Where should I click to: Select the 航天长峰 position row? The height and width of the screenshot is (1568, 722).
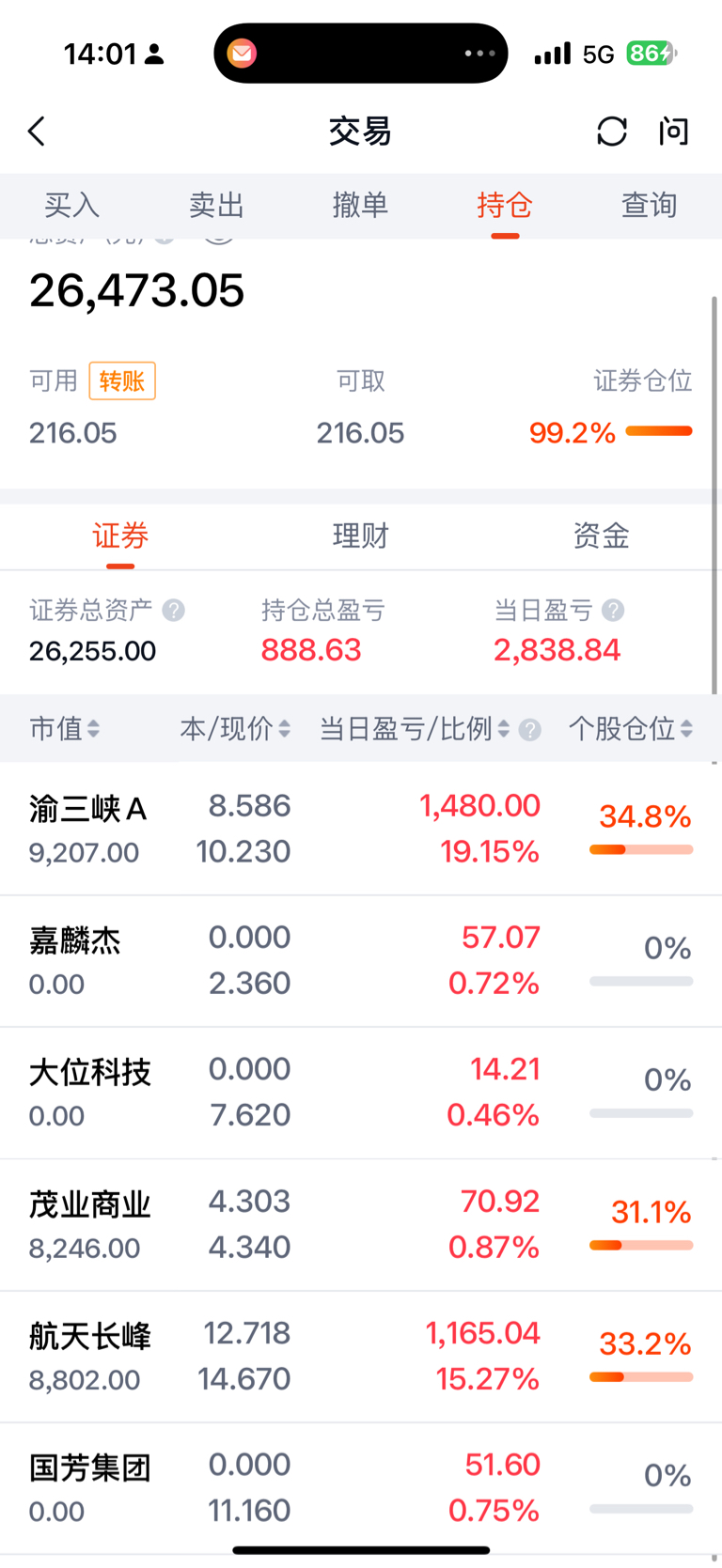pos(361,1357)
